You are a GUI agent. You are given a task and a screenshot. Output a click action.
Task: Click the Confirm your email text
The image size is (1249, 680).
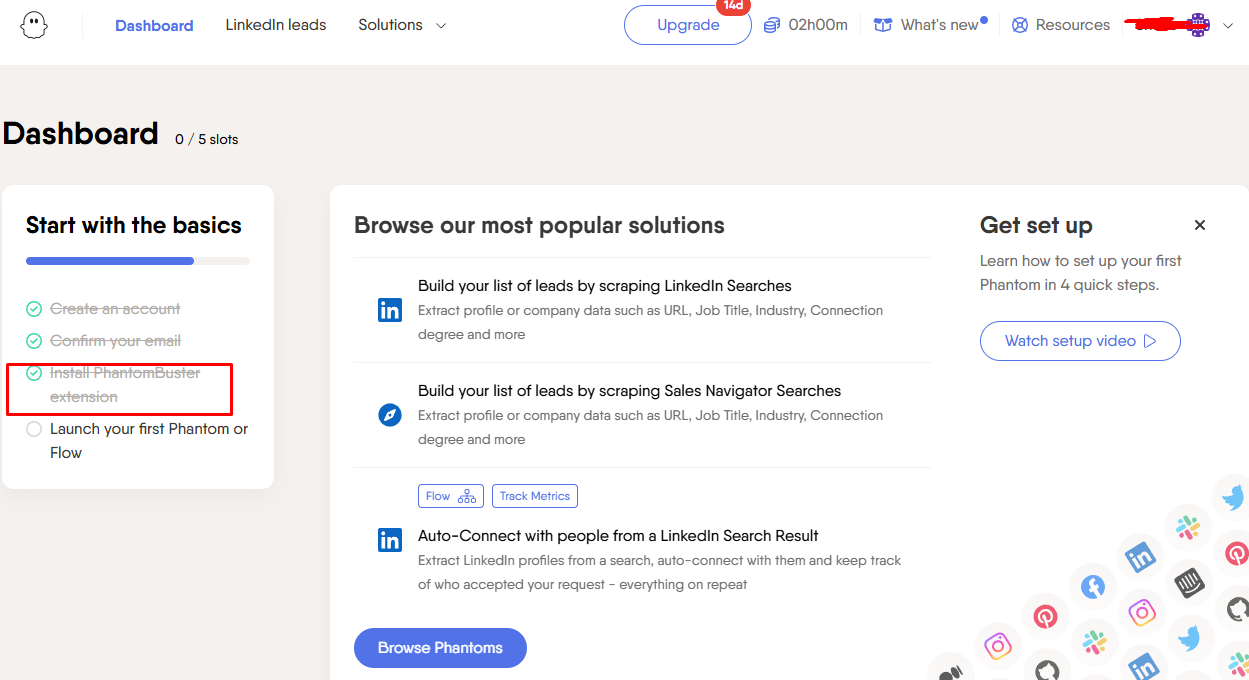[115, 341]
